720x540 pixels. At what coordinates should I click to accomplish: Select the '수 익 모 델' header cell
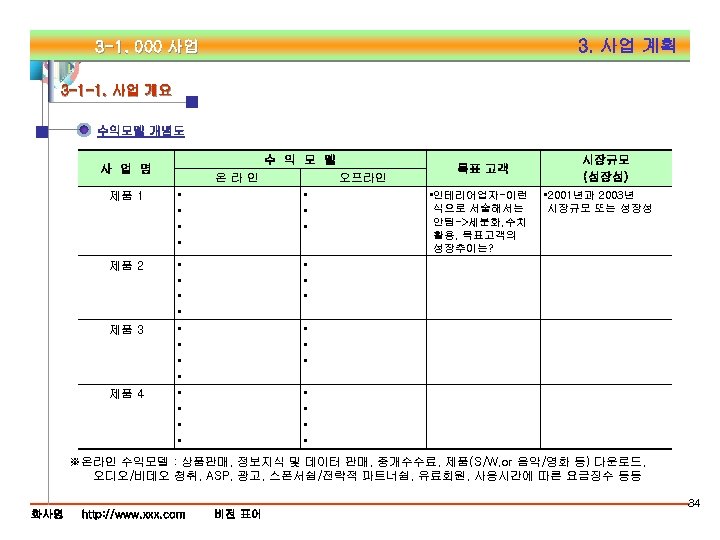[x=300, y=160]
